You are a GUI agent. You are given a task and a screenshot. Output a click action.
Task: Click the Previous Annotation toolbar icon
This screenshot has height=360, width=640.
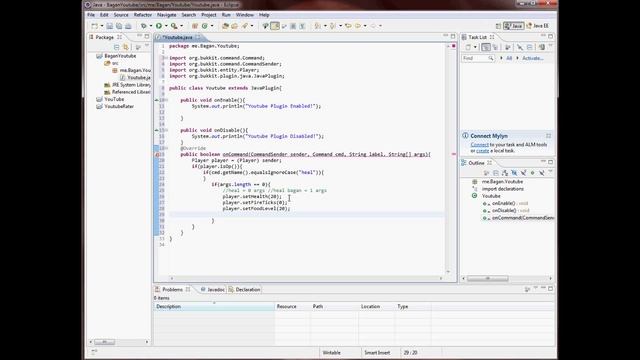click(x=333, y=26)
